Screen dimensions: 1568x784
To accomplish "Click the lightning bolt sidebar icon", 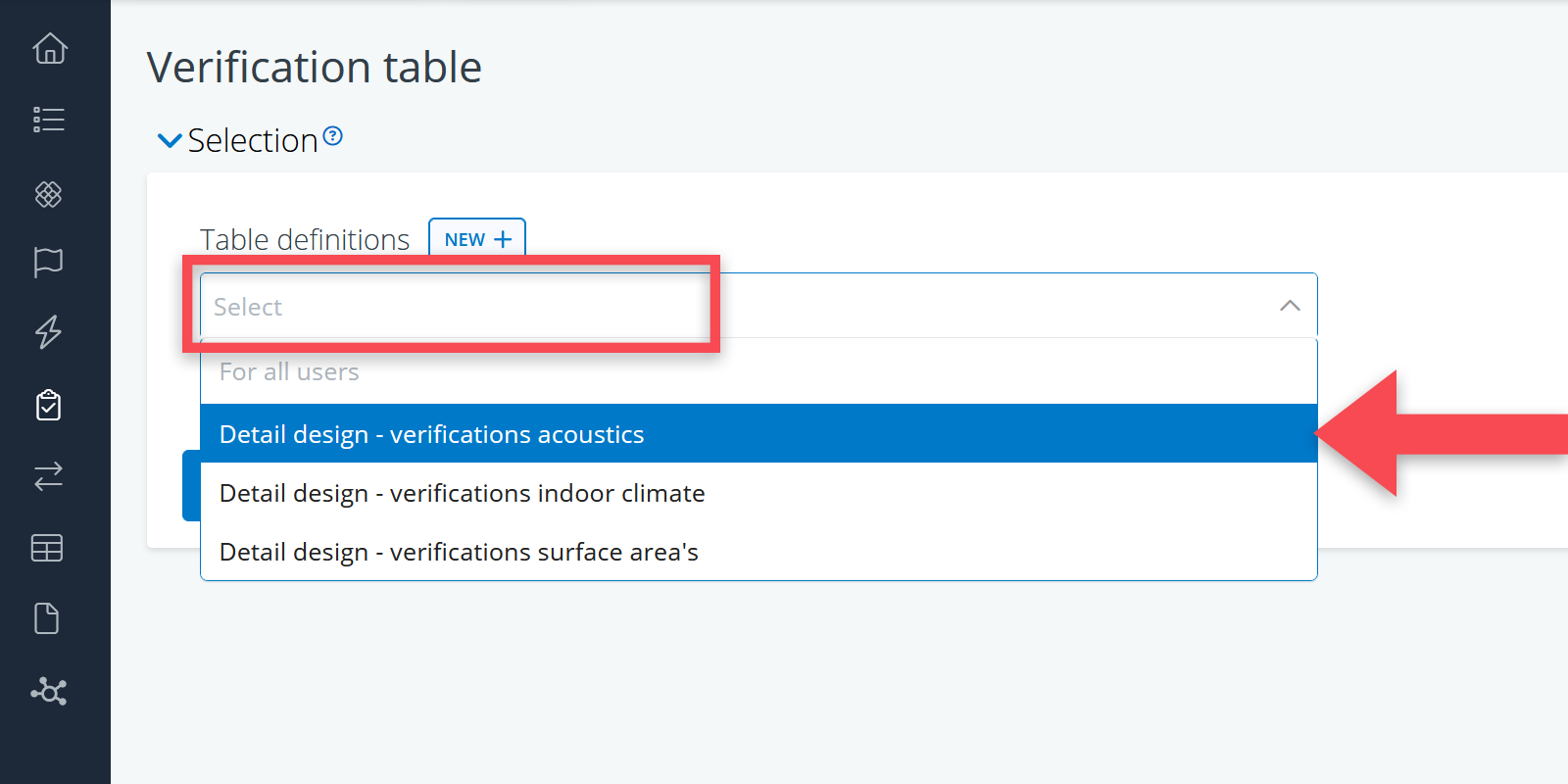I will [x=49, y=332].
